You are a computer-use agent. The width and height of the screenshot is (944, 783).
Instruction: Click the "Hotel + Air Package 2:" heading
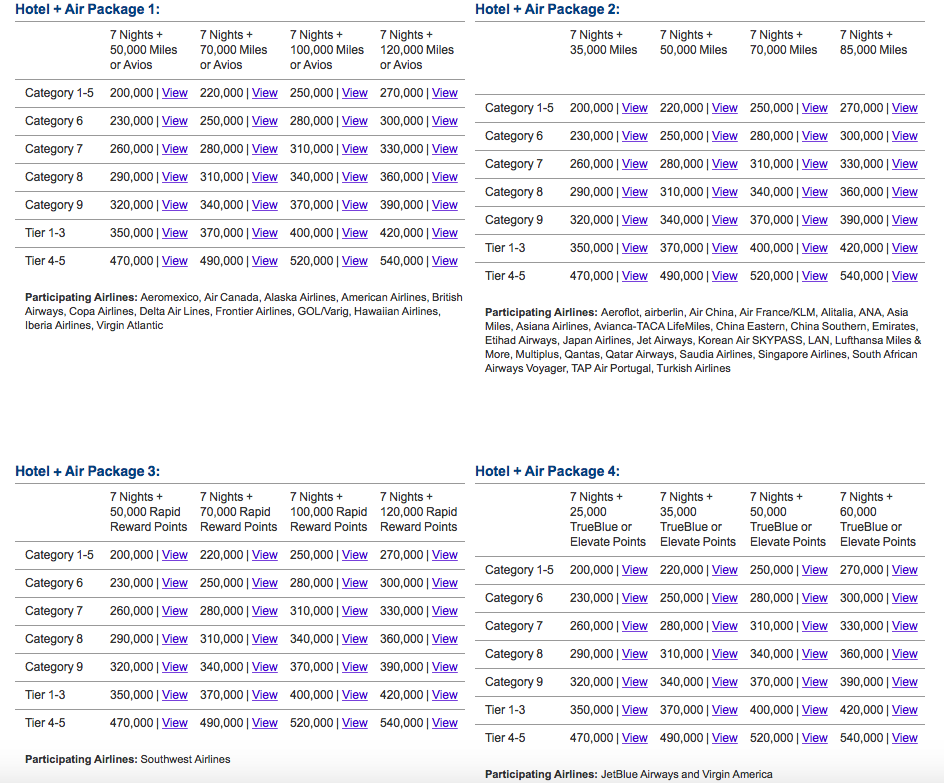click(x=547, y=9)
